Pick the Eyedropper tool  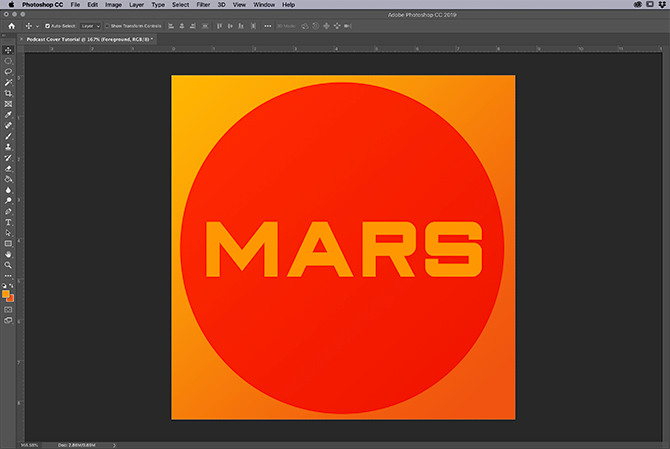[x=8, y=115]
